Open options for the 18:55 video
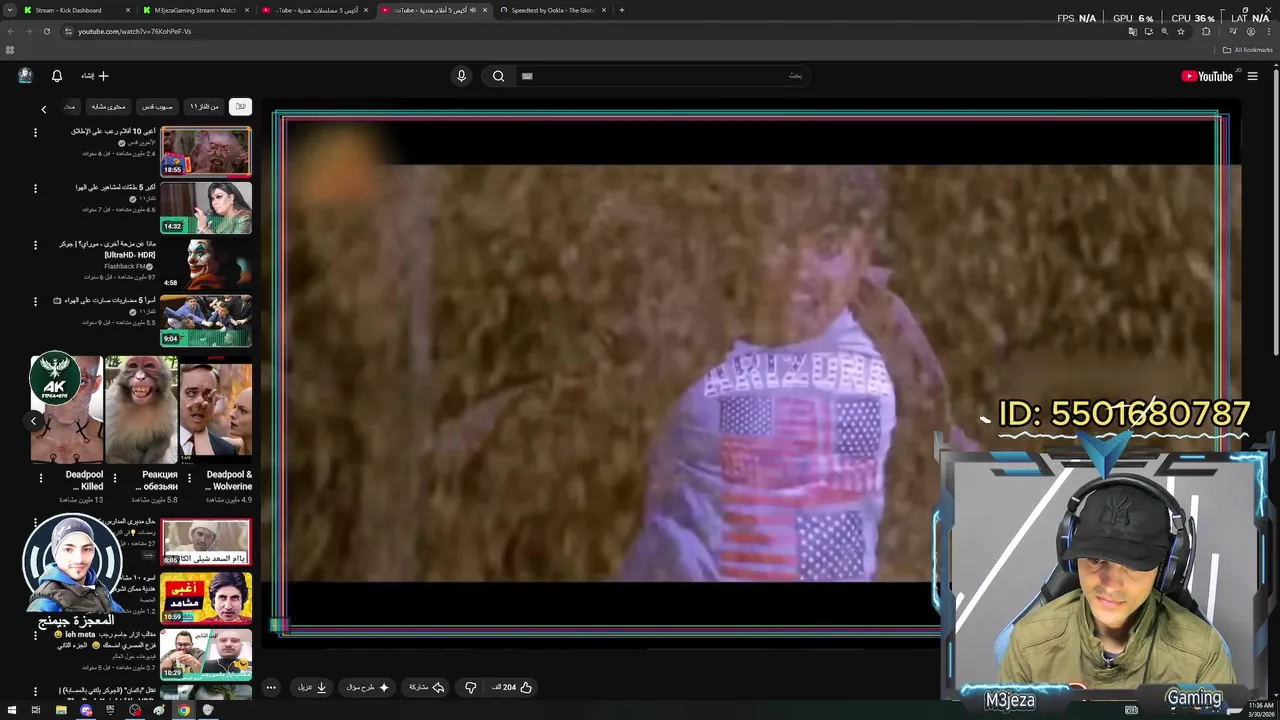Viewport: 1280px width, 720px height. pyautogui.click(x=35, y=132)
